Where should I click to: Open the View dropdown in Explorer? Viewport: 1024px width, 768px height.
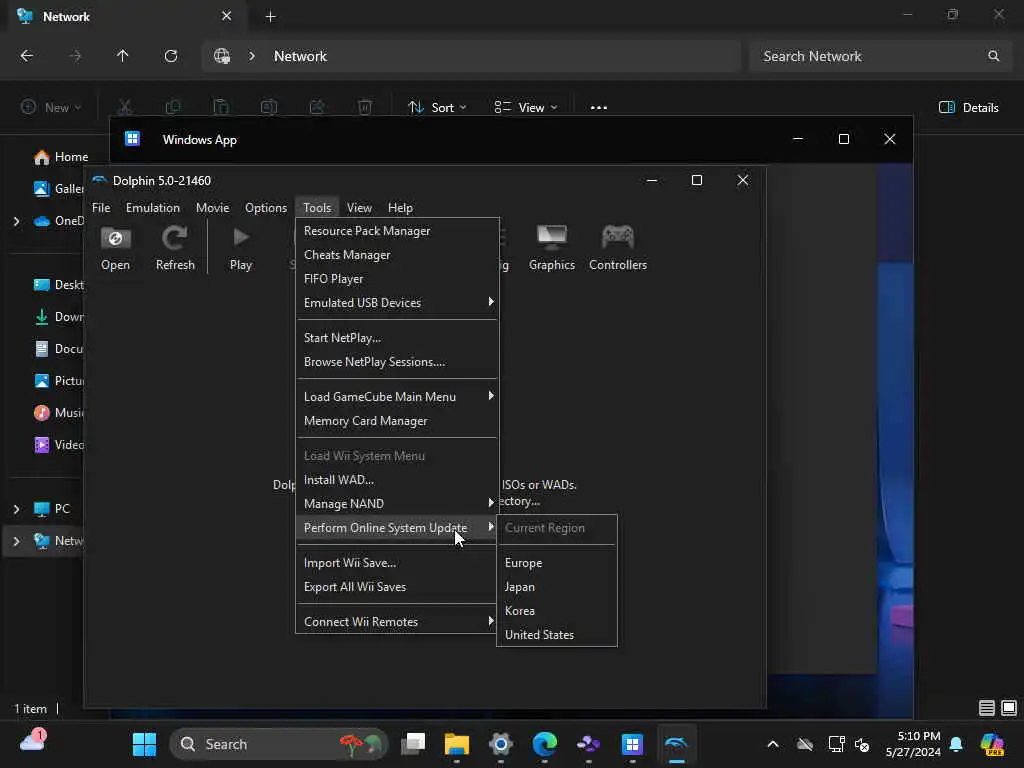pos(526,108)
